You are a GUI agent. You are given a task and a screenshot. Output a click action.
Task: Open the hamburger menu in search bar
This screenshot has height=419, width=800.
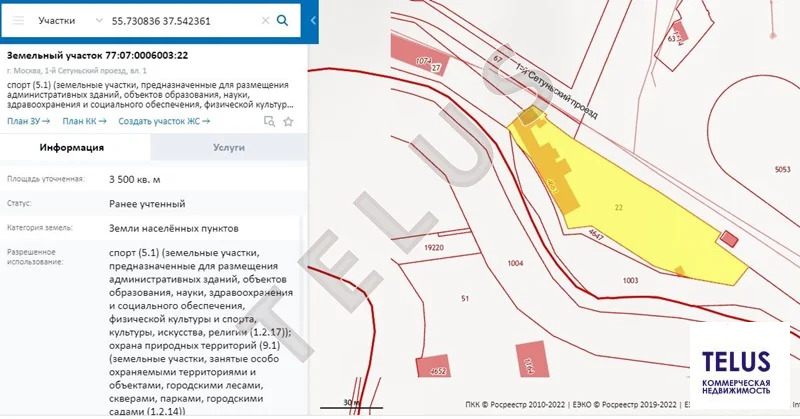[x=18, y=20]
